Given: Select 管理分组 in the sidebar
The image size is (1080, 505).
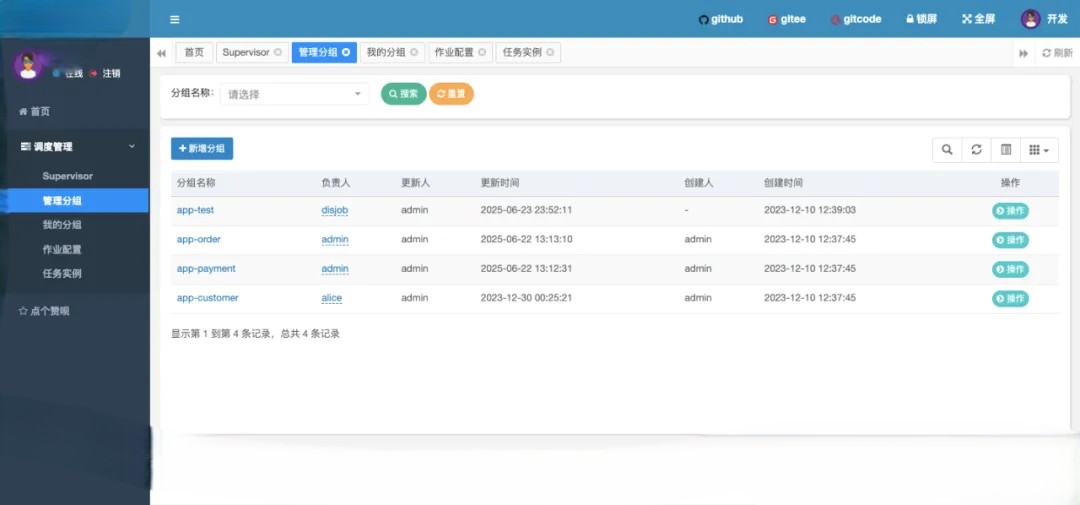Looking at the screenshot, I should (74, 200).
